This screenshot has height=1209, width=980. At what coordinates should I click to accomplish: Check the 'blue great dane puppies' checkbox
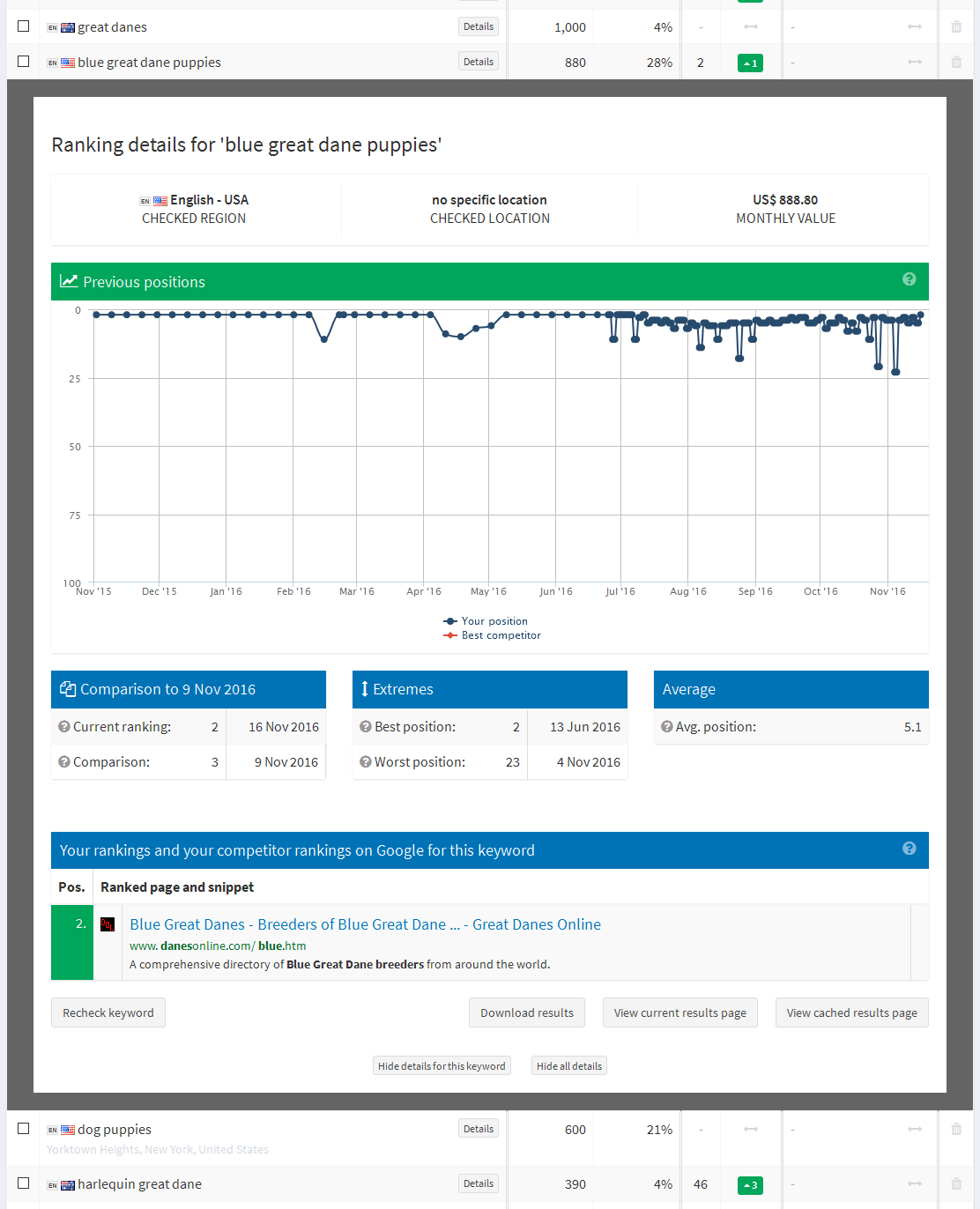tap(23, 62)
